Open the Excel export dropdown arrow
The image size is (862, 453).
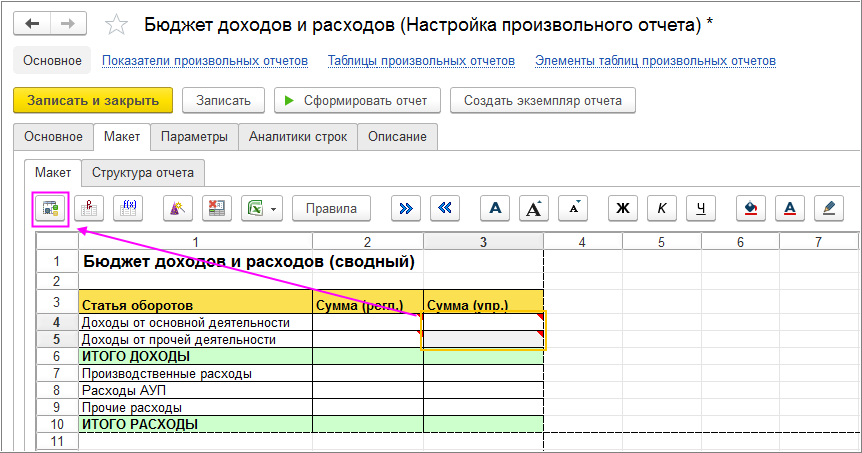[273, 208]
